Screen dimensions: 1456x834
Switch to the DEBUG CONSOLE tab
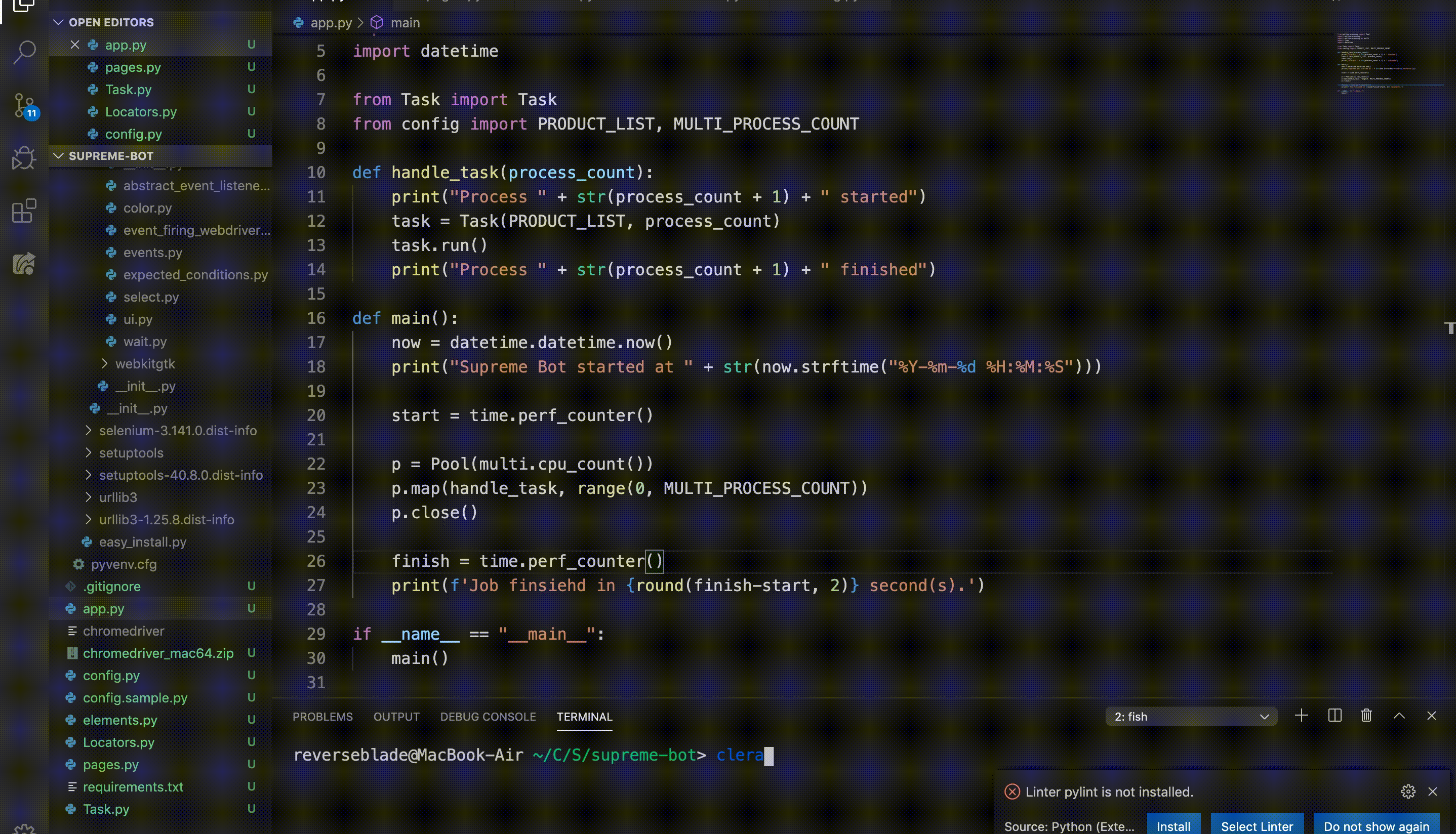488,717
